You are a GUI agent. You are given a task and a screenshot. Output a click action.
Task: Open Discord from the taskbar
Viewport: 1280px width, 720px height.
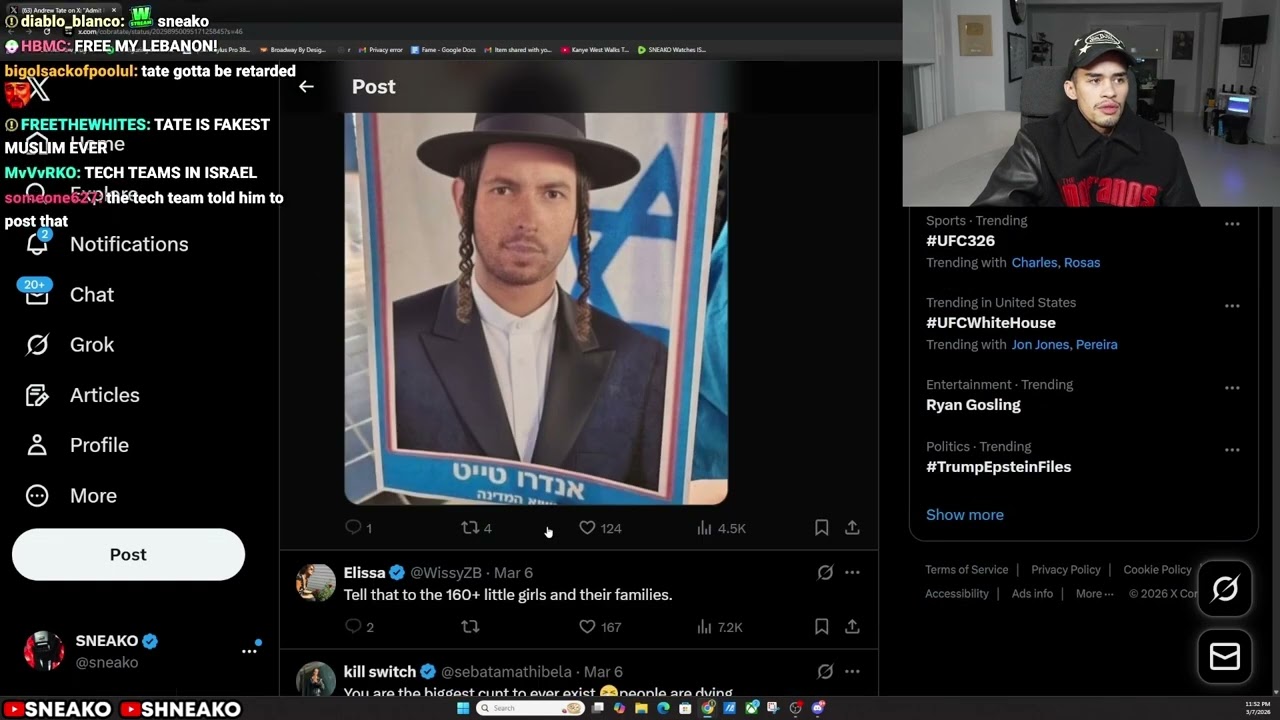point(819,708)
